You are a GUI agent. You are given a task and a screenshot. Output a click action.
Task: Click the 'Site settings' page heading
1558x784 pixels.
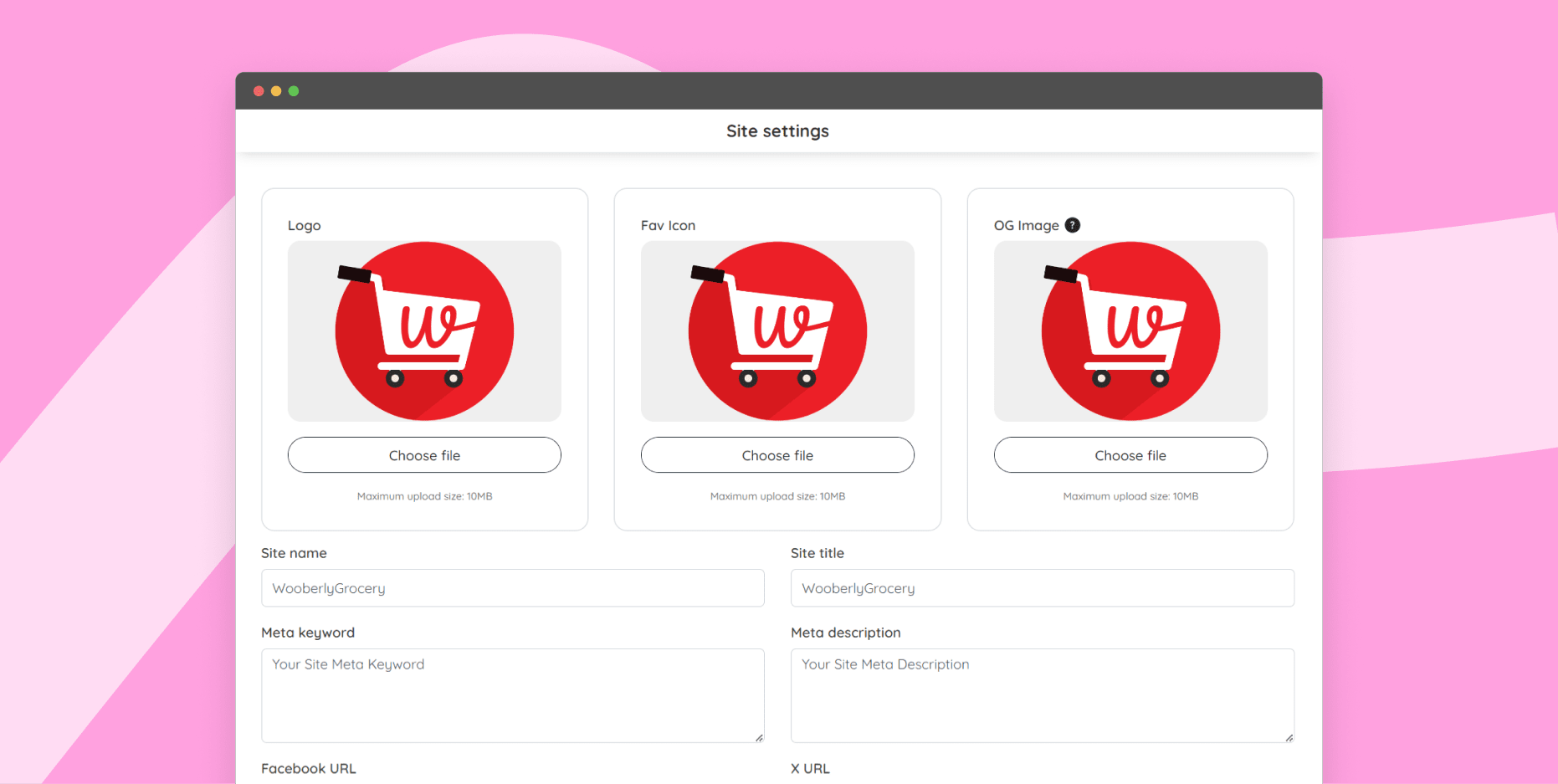click(777, 131)
